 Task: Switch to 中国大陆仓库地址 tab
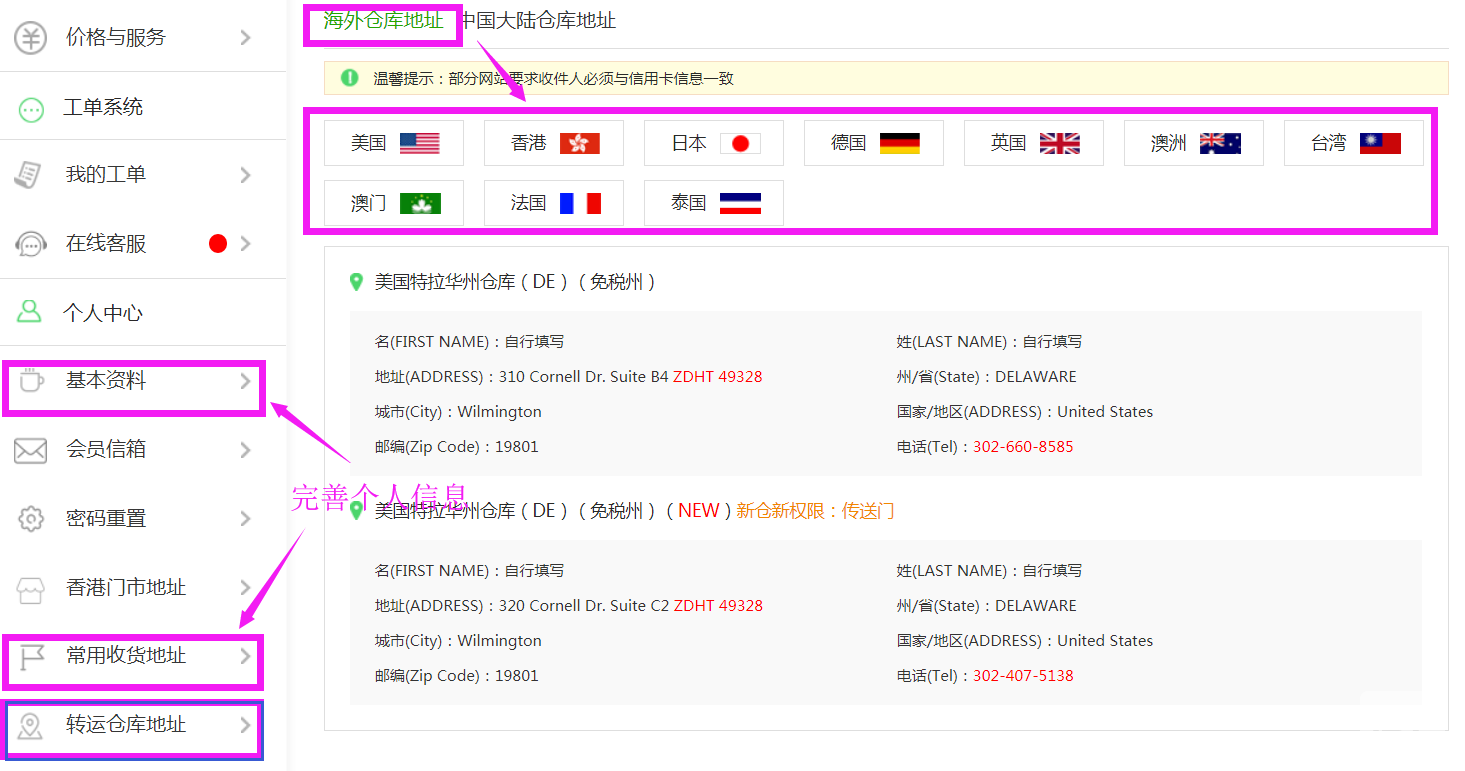click(x=540, y=20)
